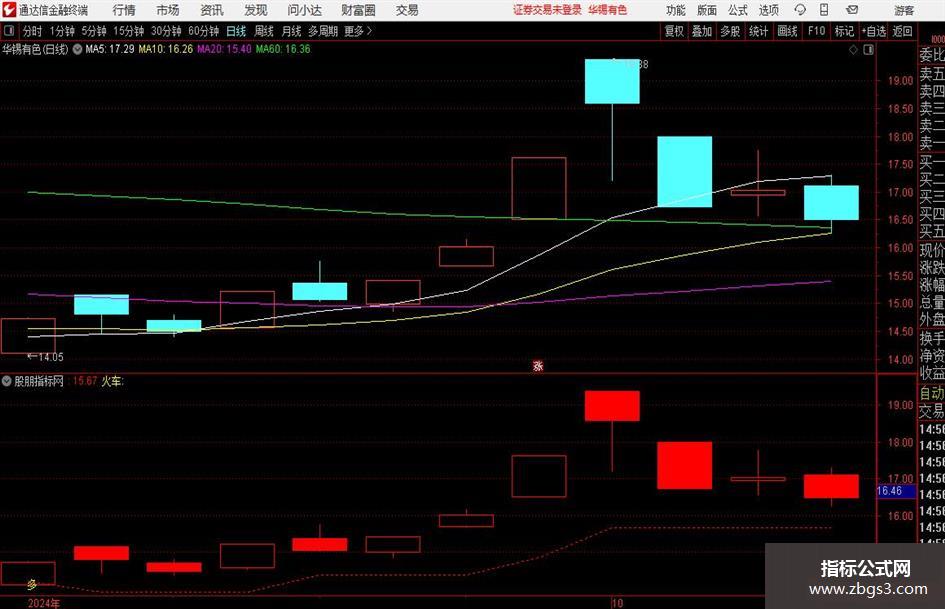Click the 股朋指标网 indicator name

pyautogui.click(x=39, y=381)
